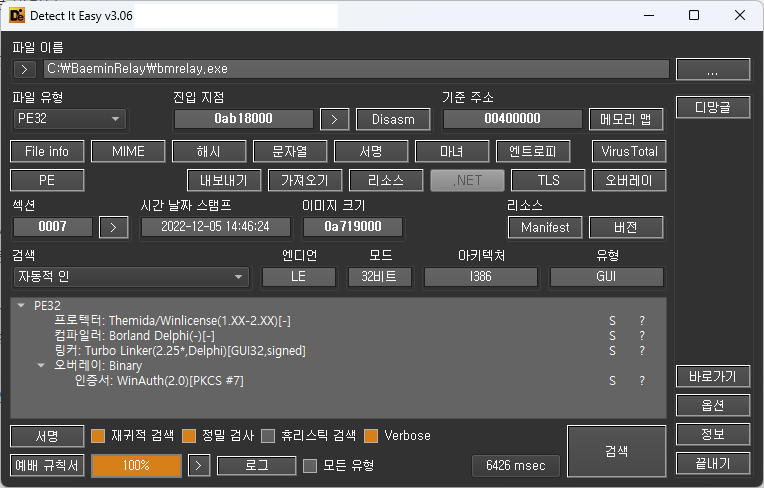Open the Manifest resource
764x488 pixels.
pos(545,227)
